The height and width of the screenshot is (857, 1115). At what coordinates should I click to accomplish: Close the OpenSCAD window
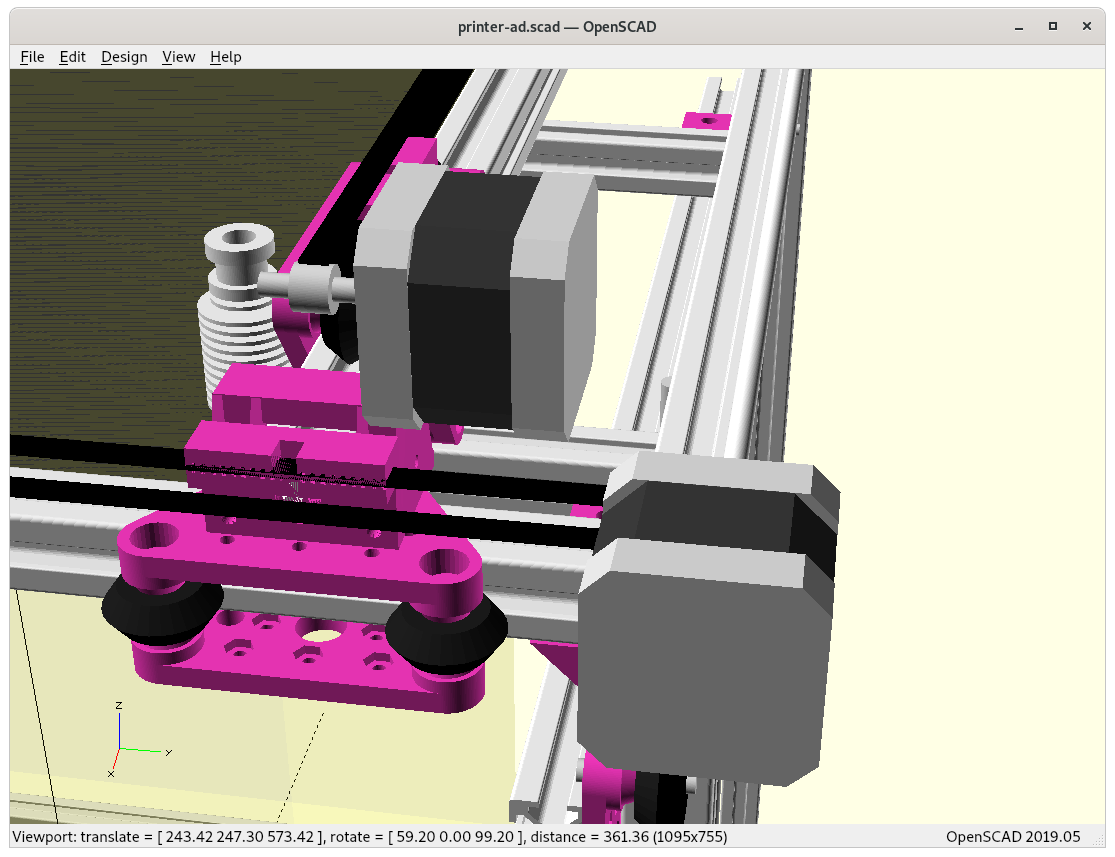[x=1087, y=27]
